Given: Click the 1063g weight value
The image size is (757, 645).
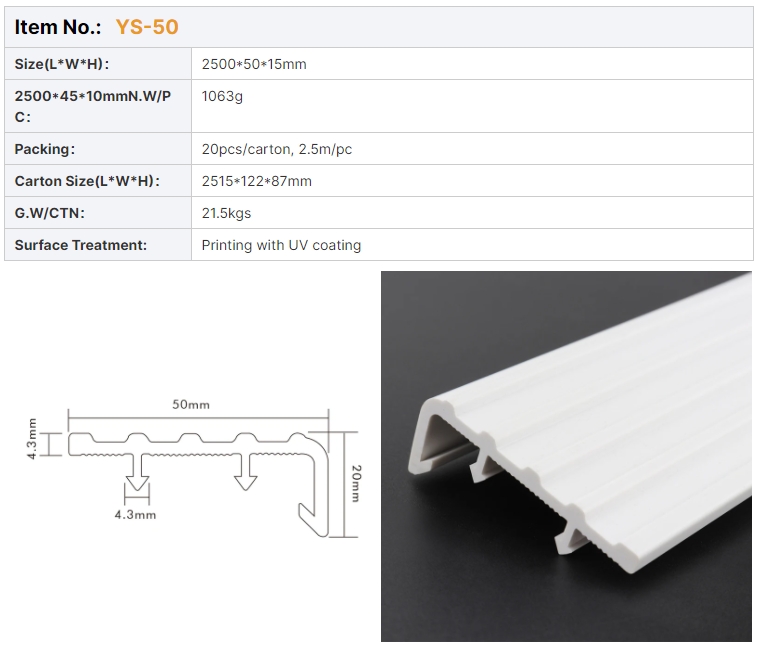Looking at the screenshot, I should coord(222,97).
